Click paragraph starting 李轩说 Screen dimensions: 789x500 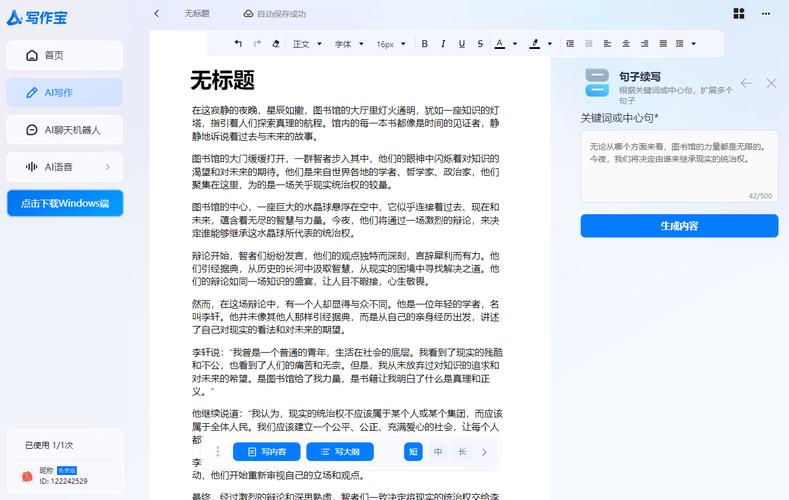[347, 372]
